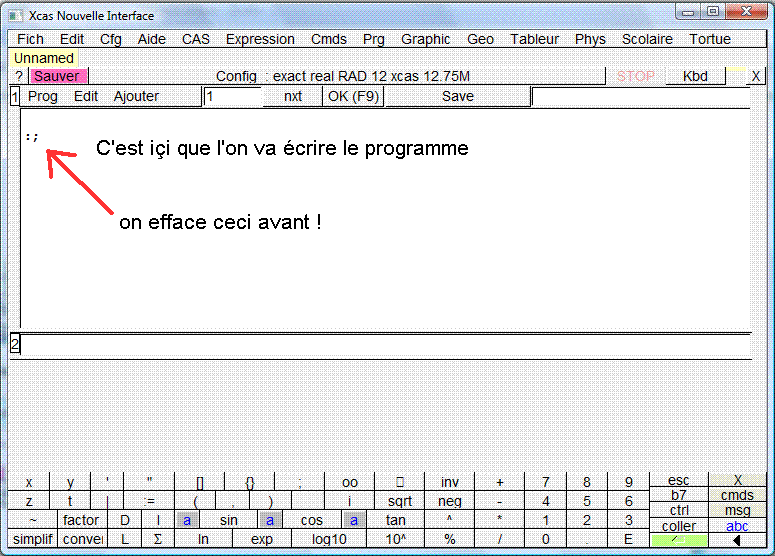Open the Ajouter dropdown menu
This screenshot has height=556, width=775.
(x=136, y=96)
